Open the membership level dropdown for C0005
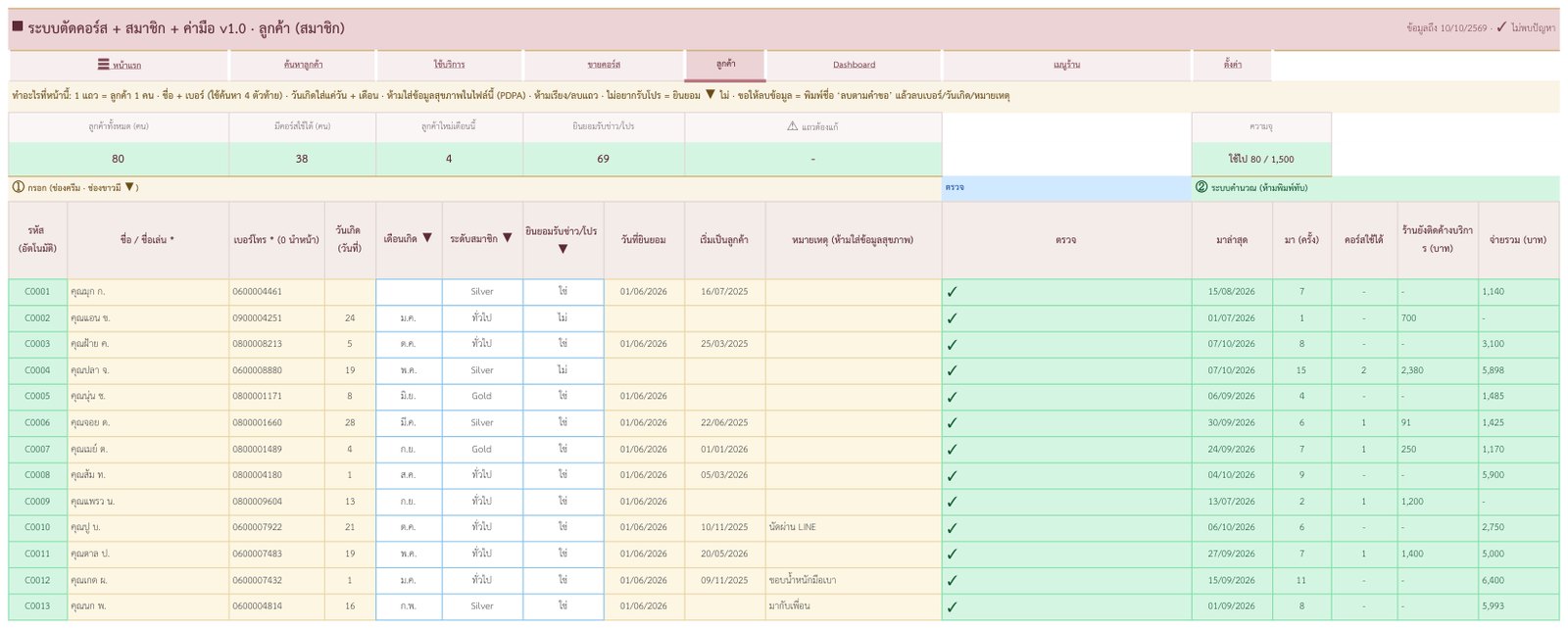The width and height of the screenshot is (1568, 629). [x=482, y=397]
